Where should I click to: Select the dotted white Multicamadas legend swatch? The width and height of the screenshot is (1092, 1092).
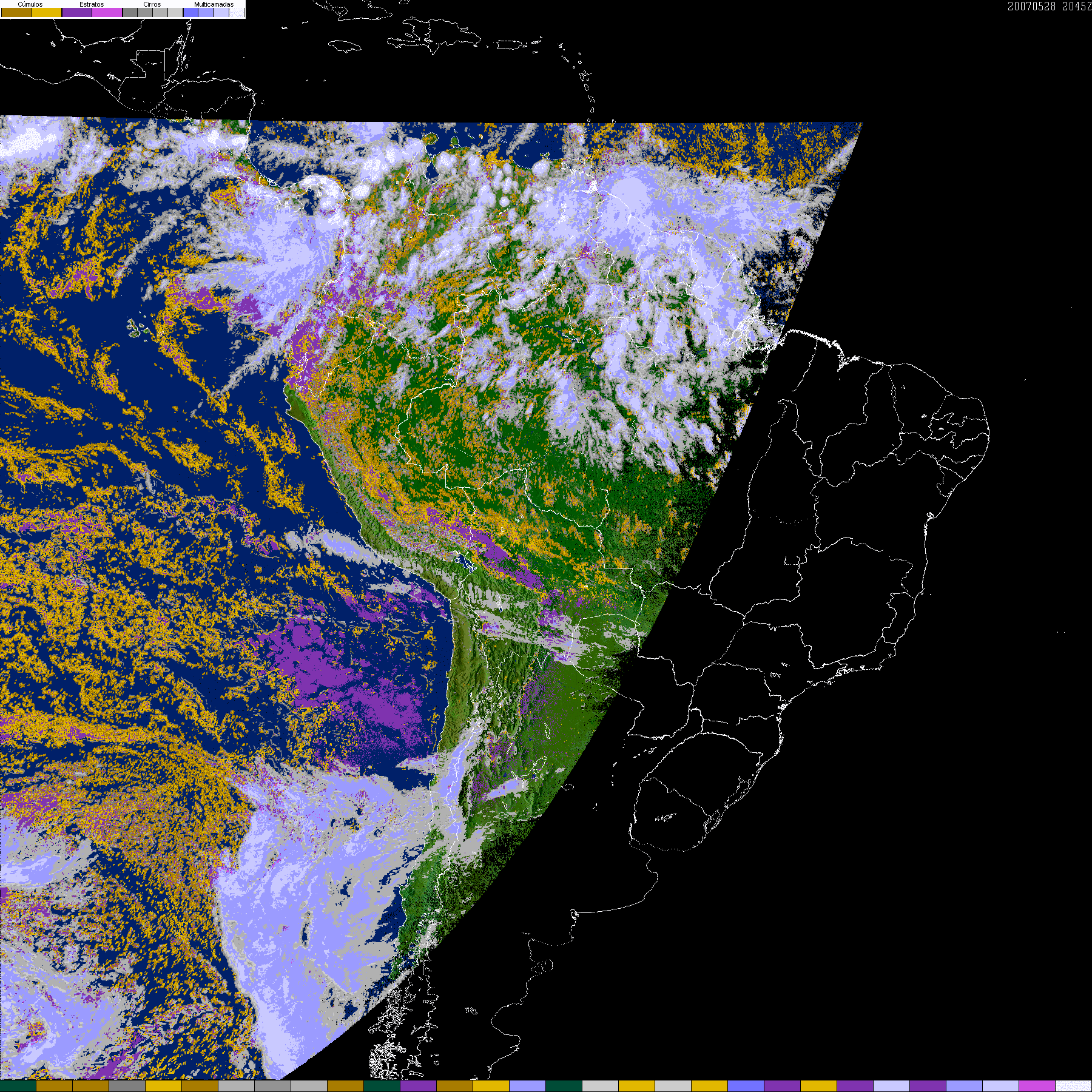coord(237,12)
